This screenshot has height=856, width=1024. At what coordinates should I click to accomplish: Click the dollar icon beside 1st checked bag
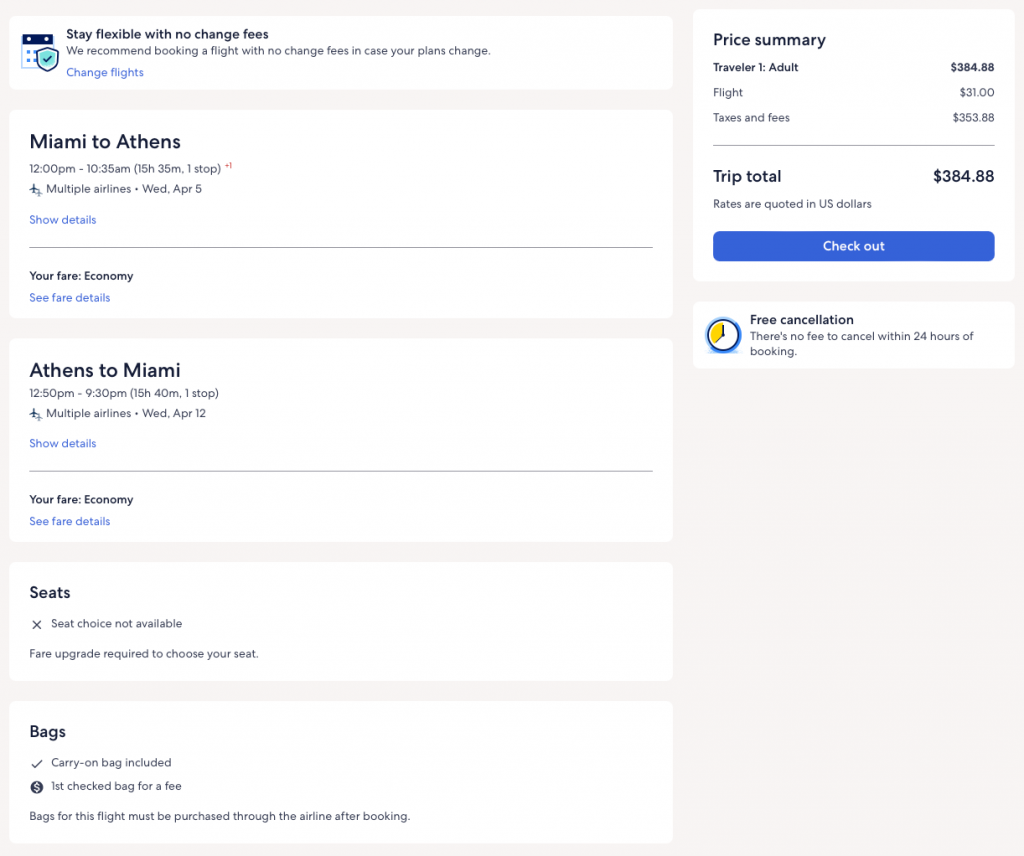point(37,787)
